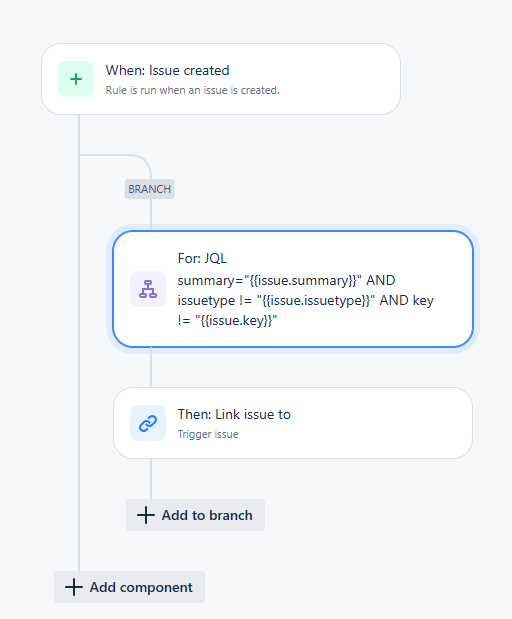Add a new step to the branch
The width and height of the screenshot is (512, 619).
click(x=195, y=515)
